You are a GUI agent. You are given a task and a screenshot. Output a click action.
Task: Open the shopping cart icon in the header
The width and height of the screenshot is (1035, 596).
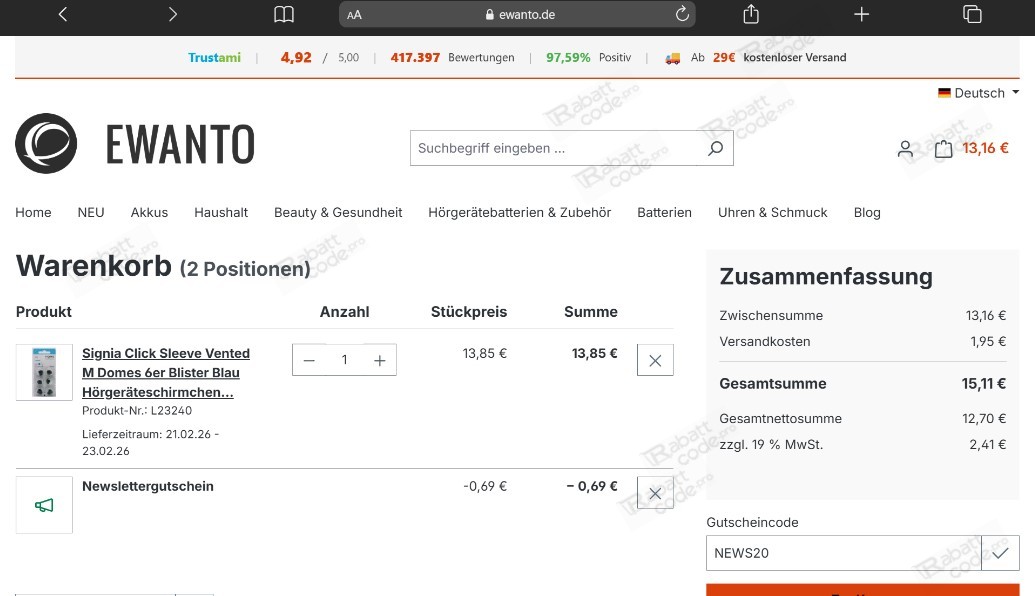coord(943,148)
